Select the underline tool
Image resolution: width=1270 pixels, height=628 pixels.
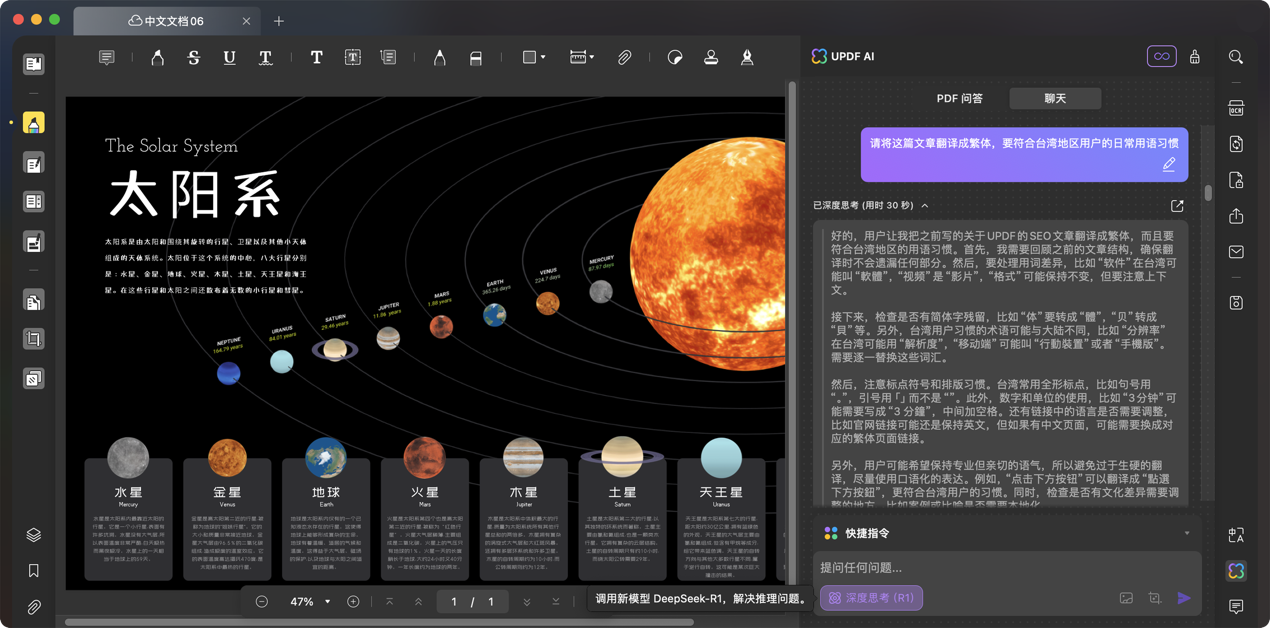pos(229,58)
